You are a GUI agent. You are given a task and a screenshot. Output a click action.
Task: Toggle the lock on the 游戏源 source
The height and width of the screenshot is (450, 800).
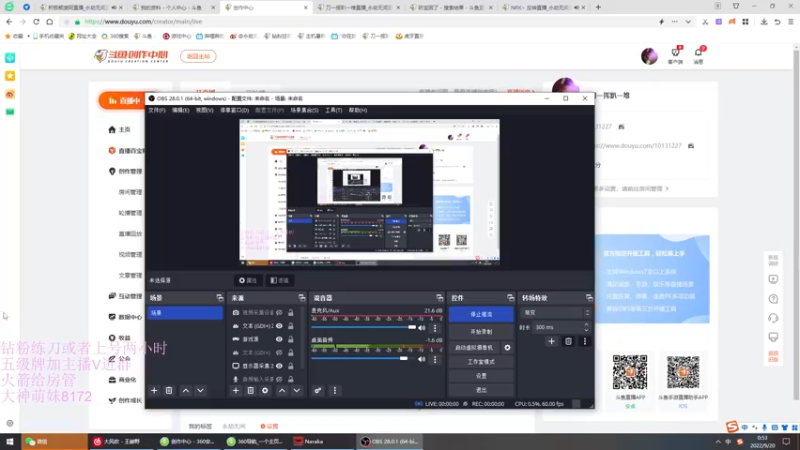click(291, 339)
